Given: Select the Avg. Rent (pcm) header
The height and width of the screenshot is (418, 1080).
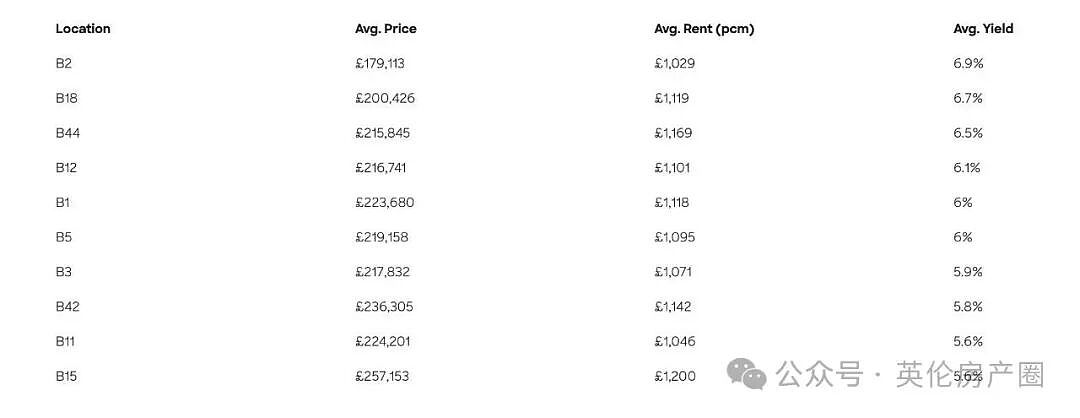Looking at the screenshot, I should [704, 29].
